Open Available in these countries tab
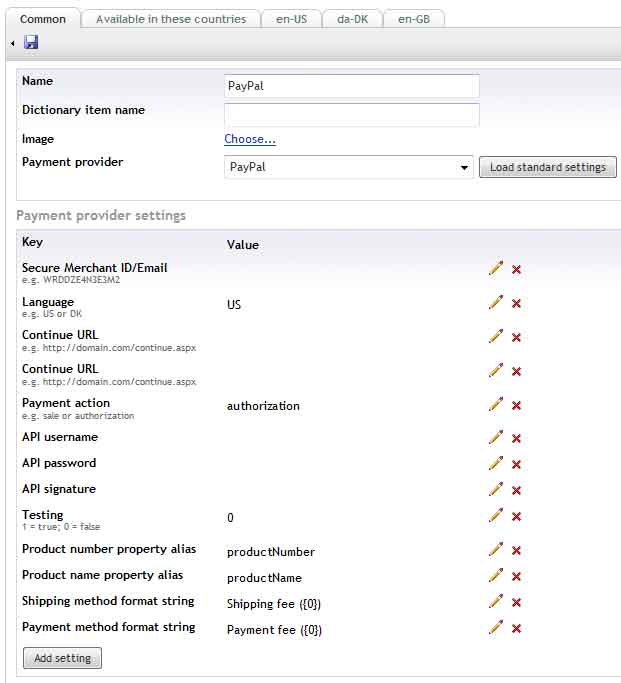This screenshot has width=621, height=683. 171,19
